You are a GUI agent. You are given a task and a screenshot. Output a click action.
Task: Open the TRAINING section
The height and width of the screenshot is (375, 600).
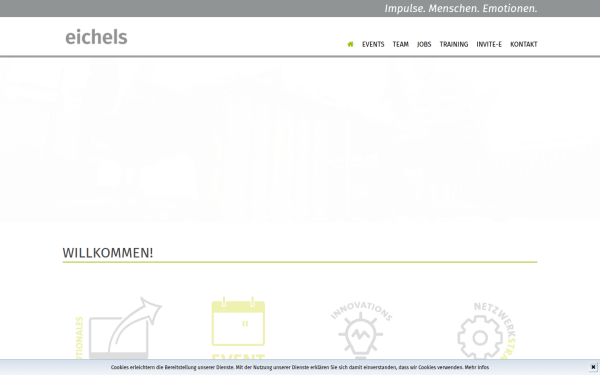[454, 44]
